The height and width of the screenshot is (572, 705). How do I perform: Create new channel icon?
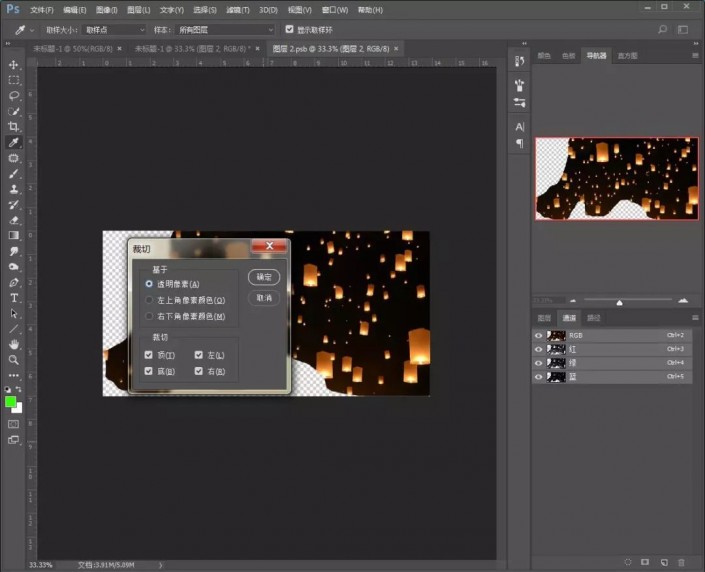664,562
